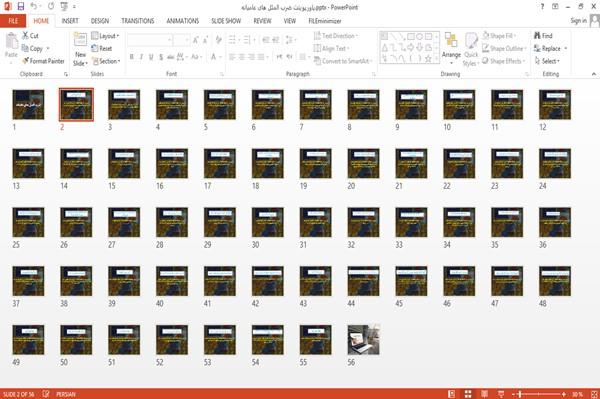Select the Format Painter tool
This screenshot has height=399, width=600.
tap(43, 61)
